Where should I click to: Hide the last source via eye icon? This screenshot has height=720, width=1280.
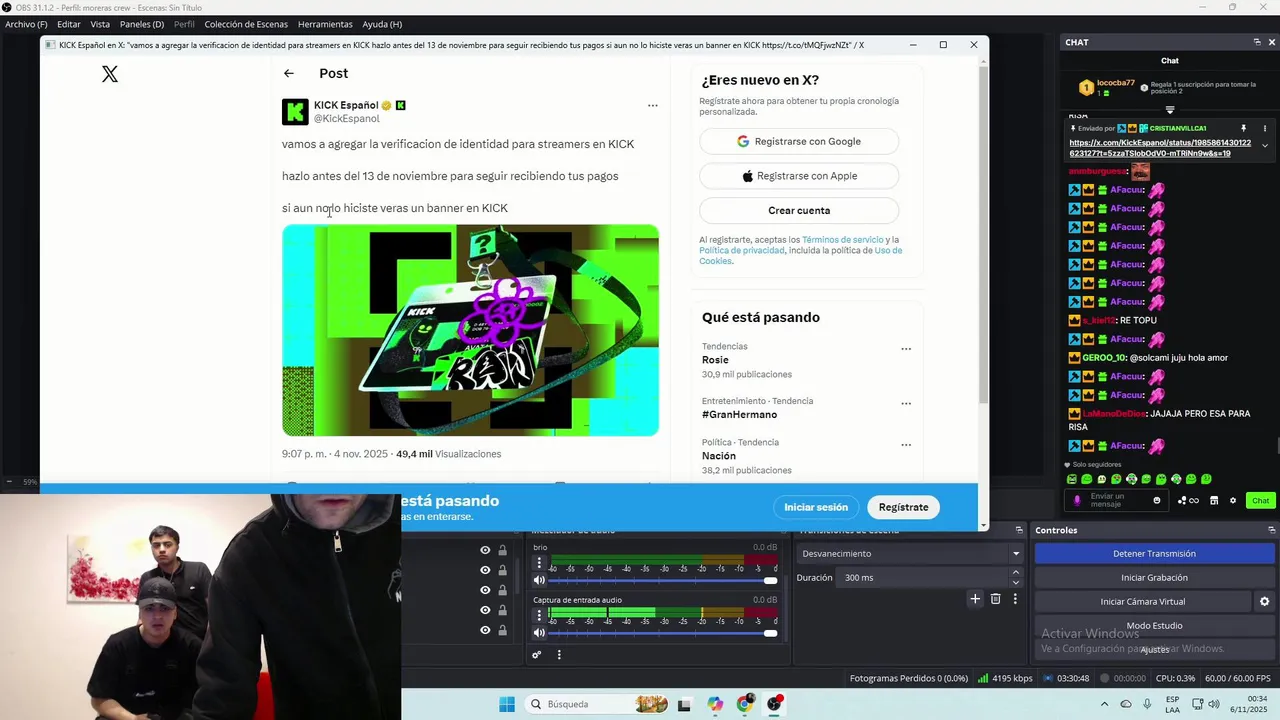[485, 630]
